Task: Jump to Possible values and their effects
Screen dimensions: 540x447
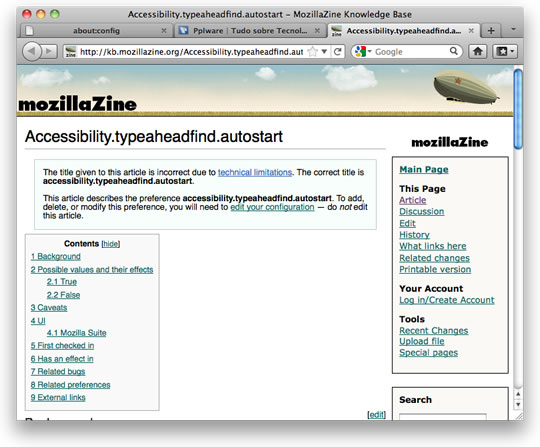Action: point(92,270)
